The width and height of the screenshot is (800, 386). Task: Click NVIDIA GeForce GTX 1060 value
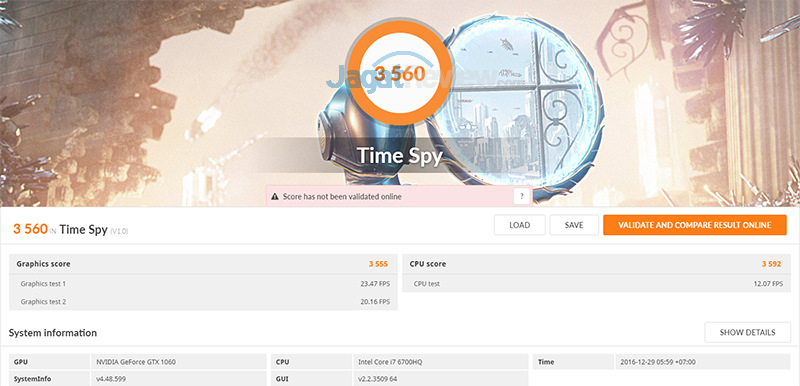(x=136, y=362)
